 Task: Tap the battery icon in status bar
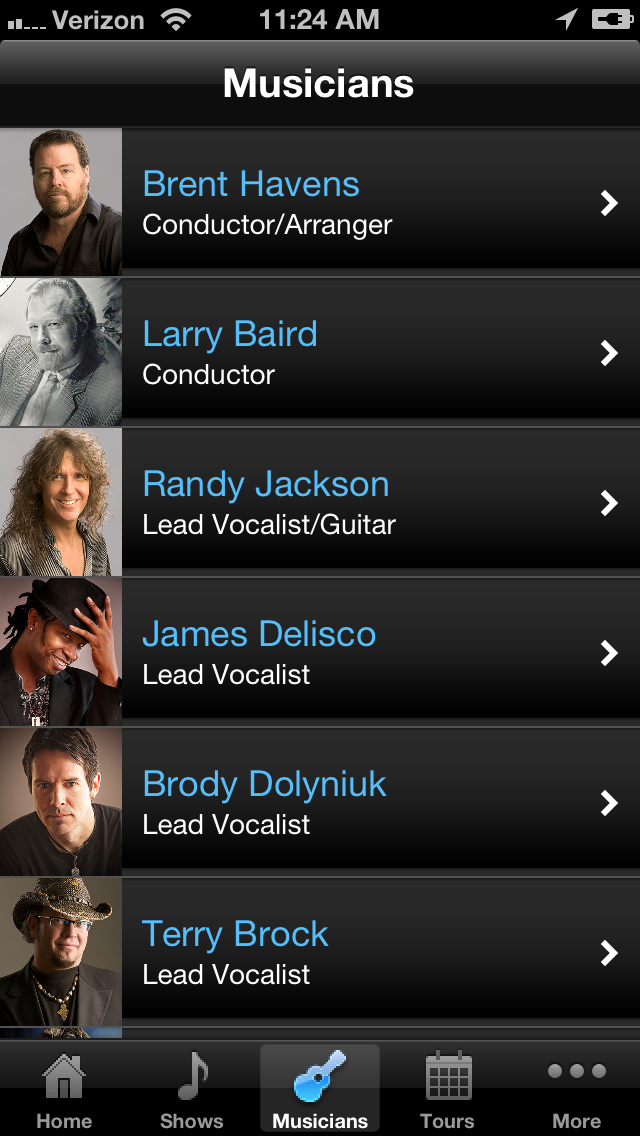click(612, 19)
